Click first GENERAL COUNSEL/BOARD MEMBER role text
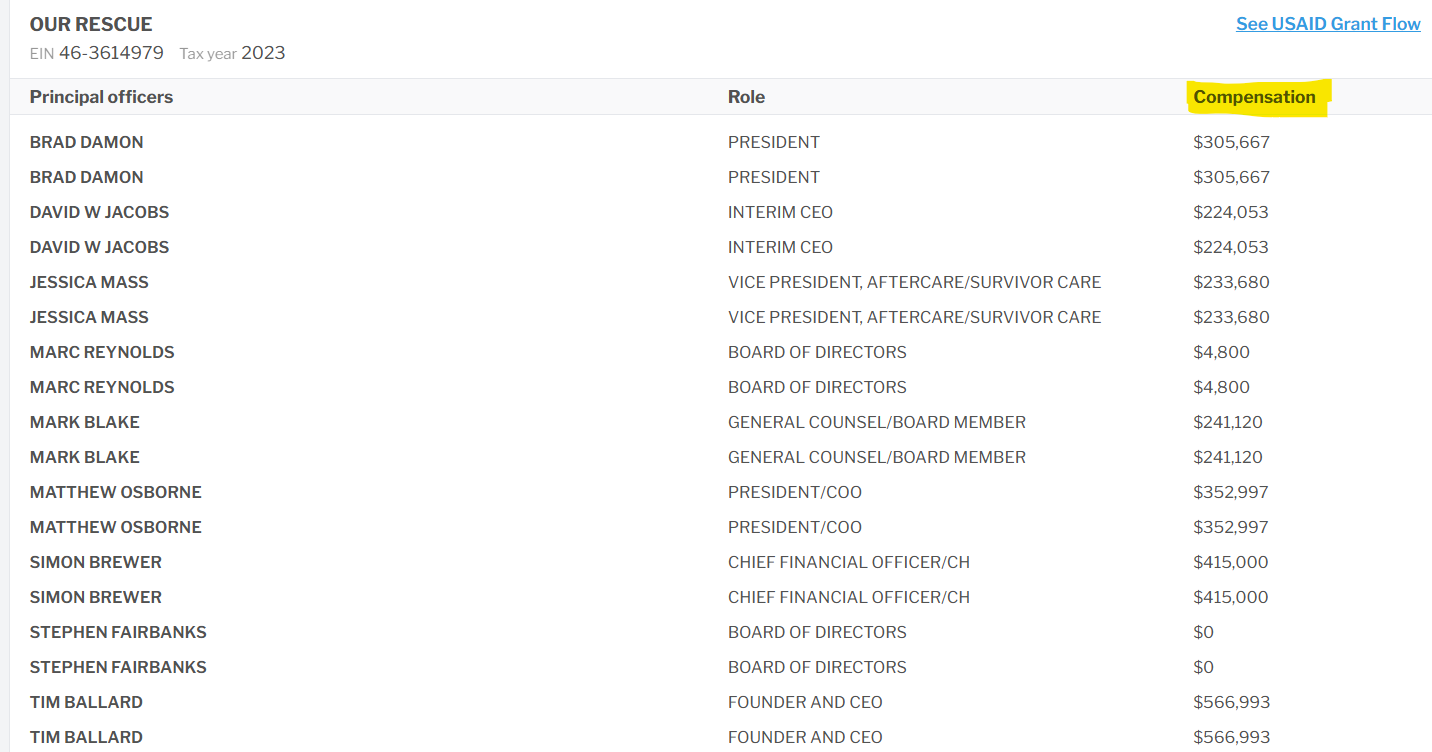This screenshot has height=752, width=1432. [877, 422]
